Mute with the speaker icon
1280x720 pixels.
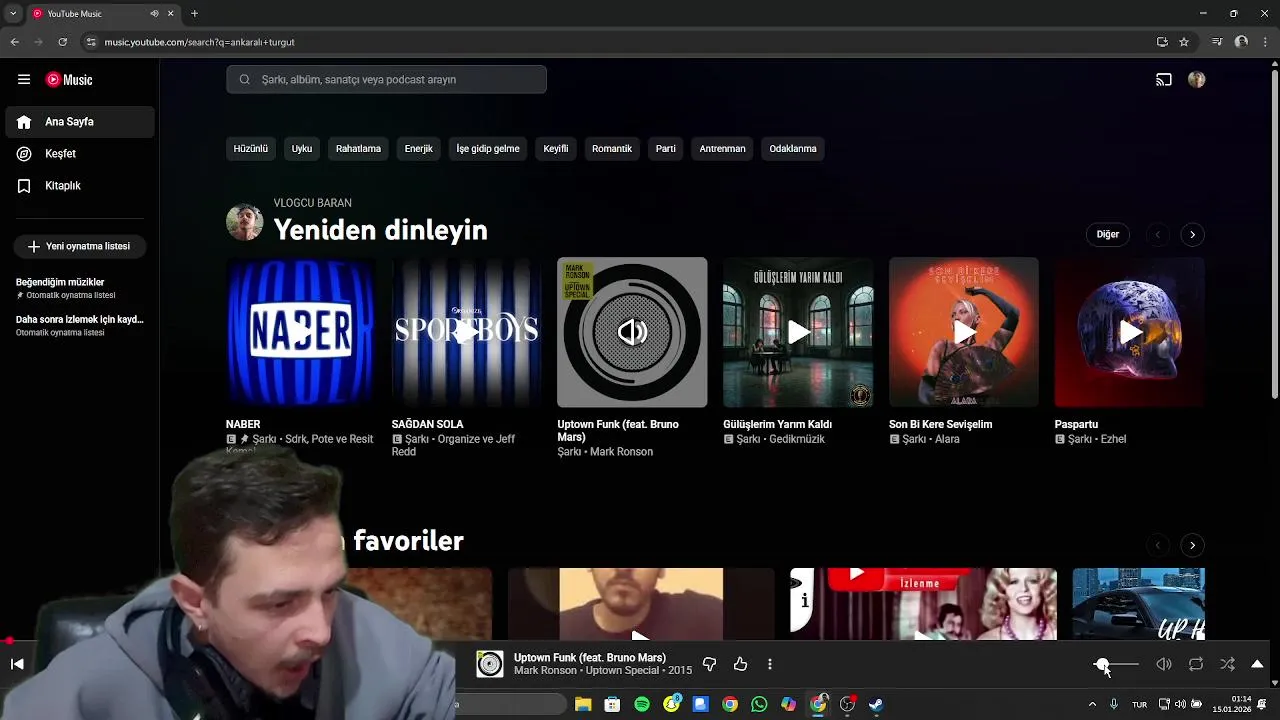point(1164,664)
